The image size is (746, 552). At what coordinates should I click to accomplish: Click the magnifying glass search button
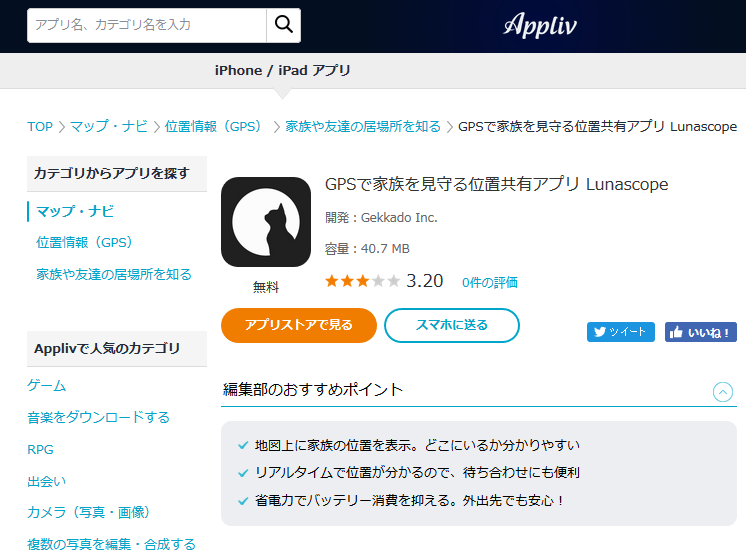[284, 25]
